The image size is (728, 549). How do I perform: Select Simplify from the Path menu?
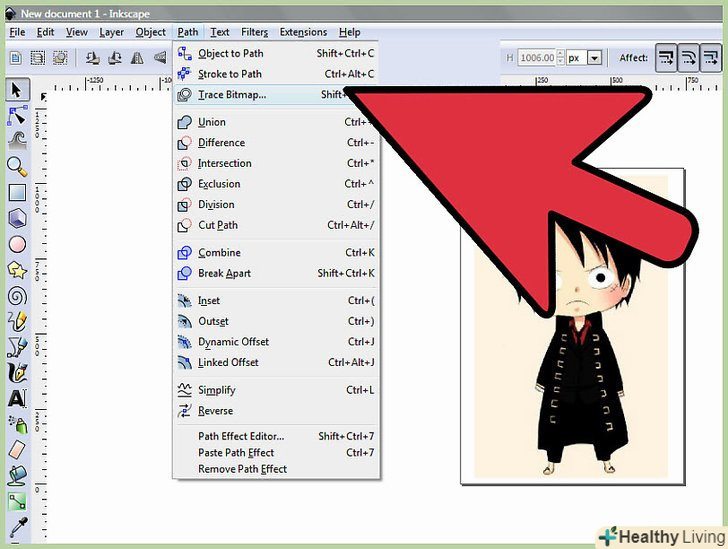tap(216, 390)
